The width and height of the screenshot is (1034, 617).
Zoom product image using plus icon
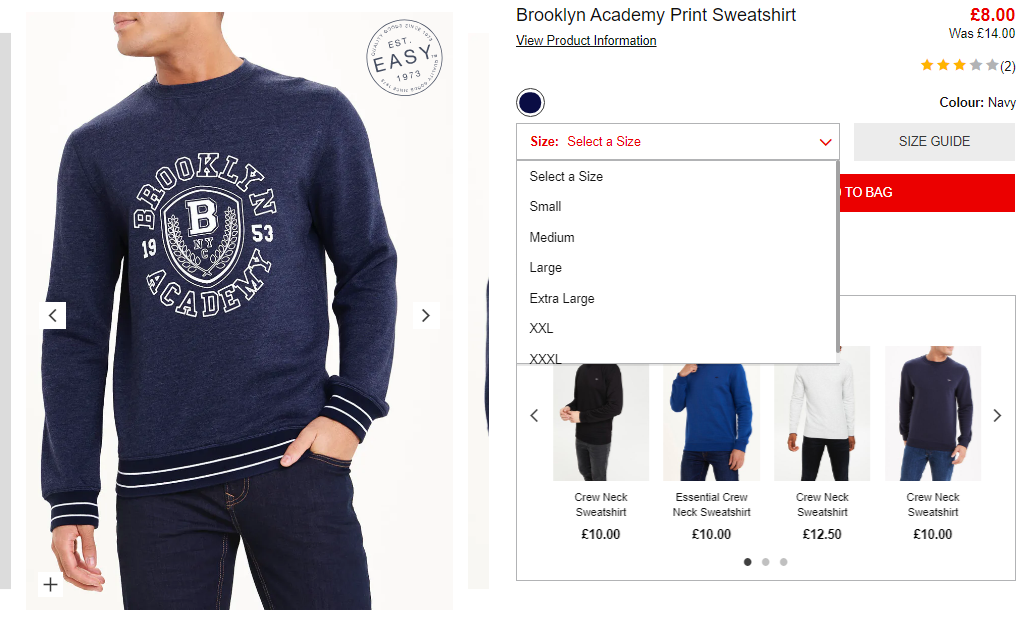[50, 584]
